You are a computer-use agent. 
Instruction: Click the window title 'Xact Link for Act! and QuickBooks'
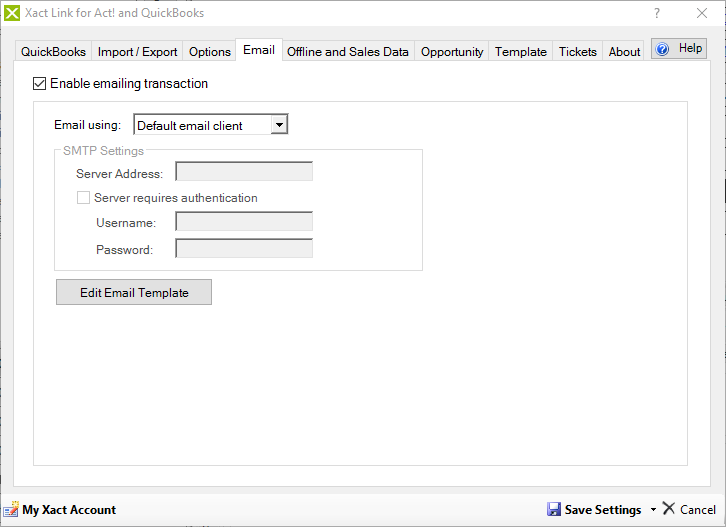pyautogui.click(x=114, y=13)
